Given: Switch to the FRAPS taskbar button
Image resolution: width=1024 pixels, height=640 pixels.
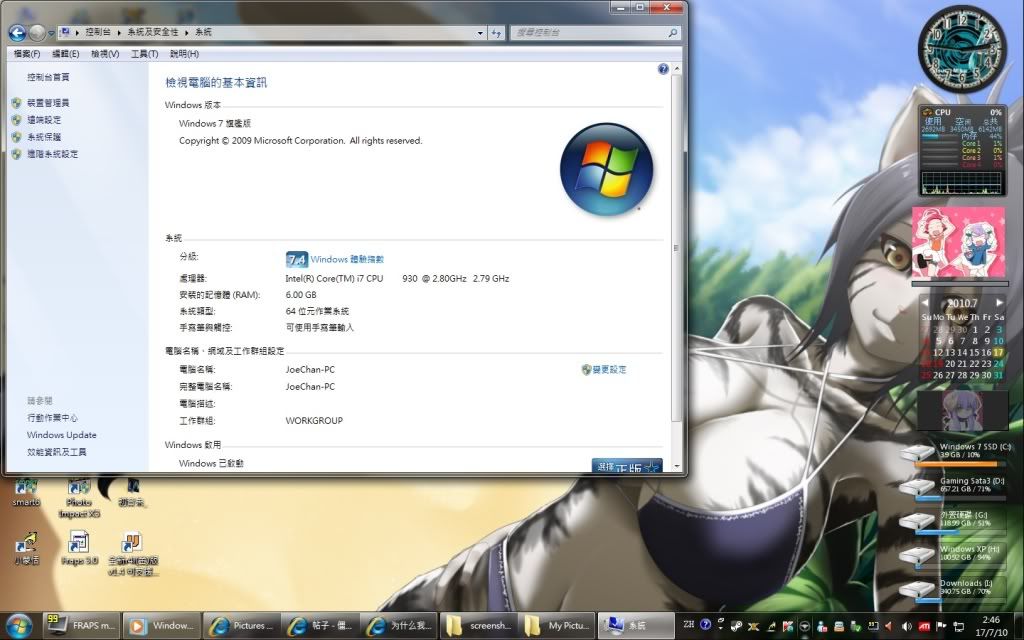Looking at the screenshot, I should tap(82, 626).
